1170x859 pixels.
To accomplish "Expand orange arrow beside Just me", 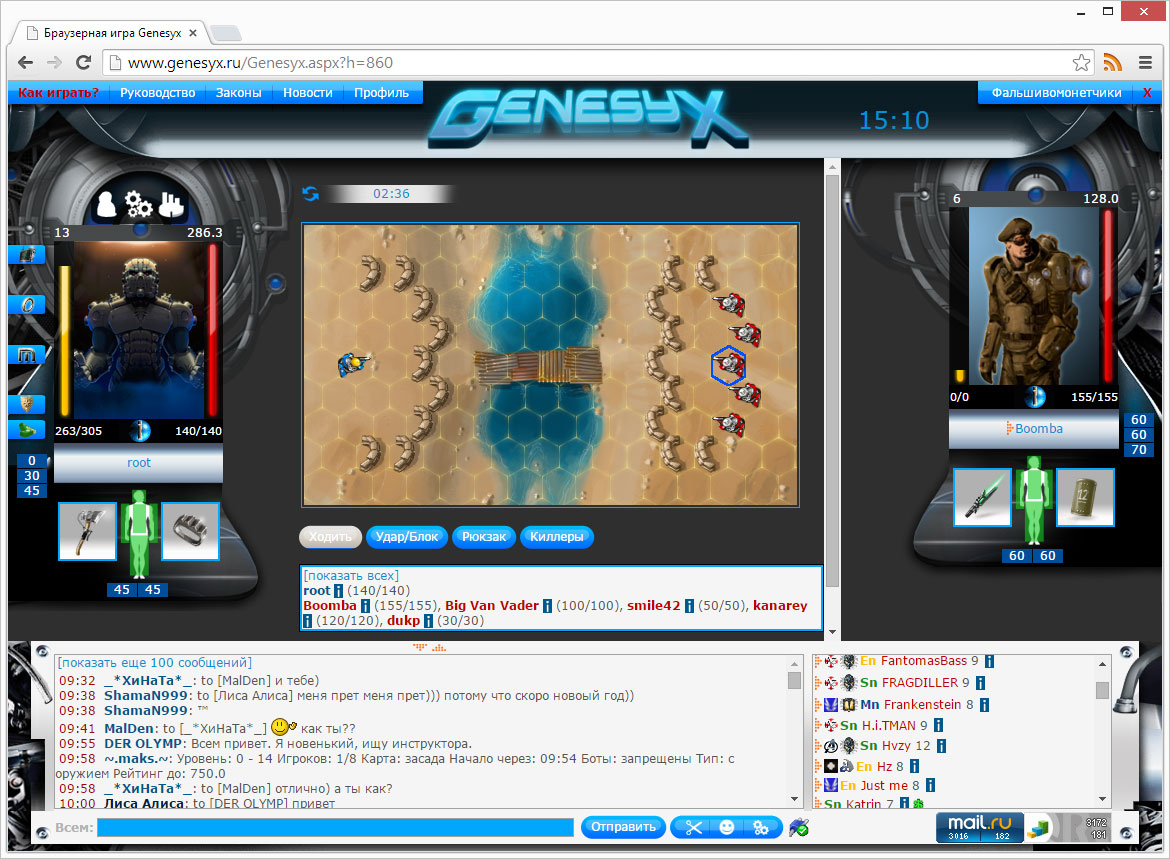I will (817, 786).
